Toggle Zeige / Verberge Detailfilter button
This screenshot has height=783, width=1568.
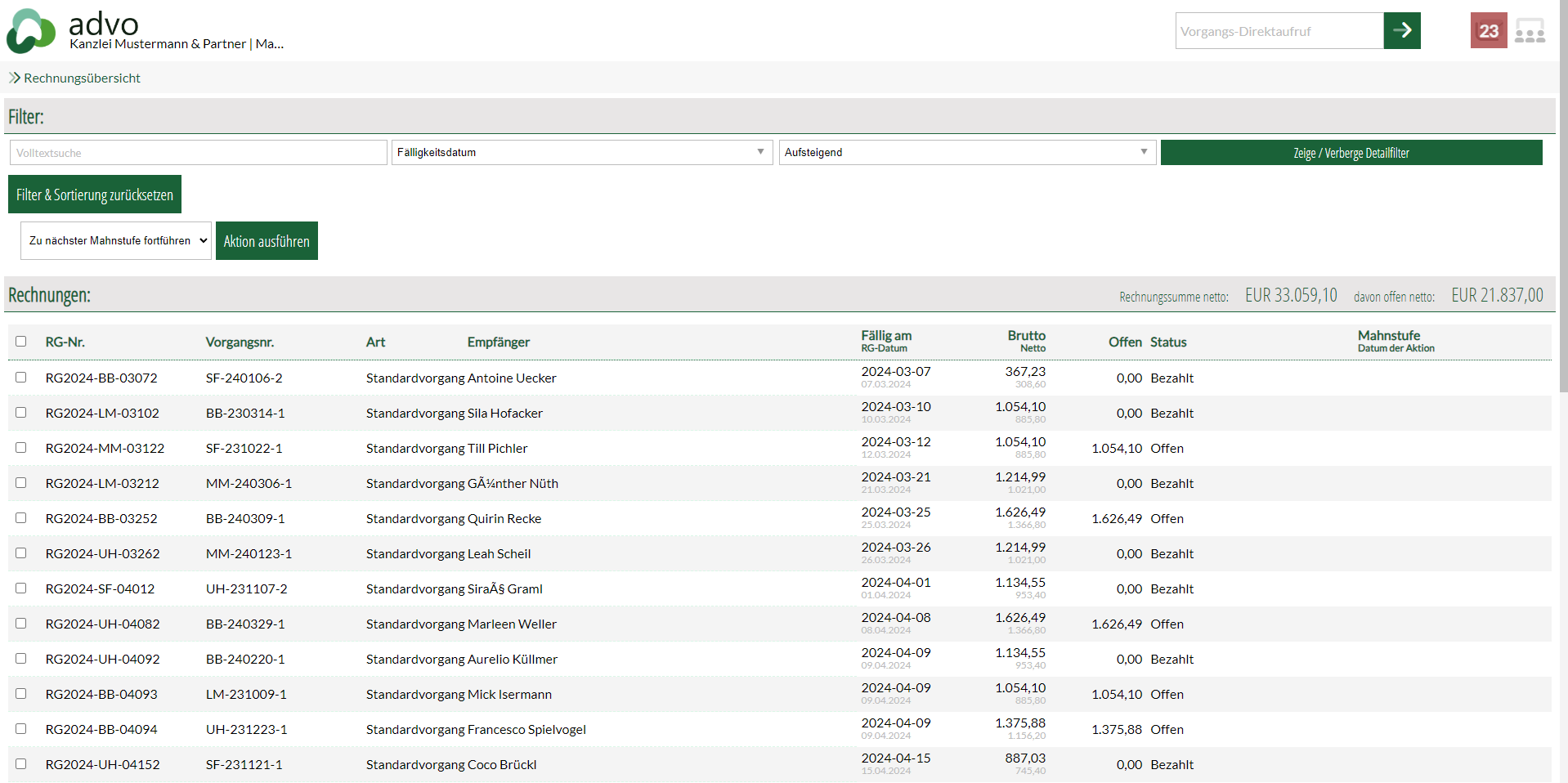(x=1351, y=153)
